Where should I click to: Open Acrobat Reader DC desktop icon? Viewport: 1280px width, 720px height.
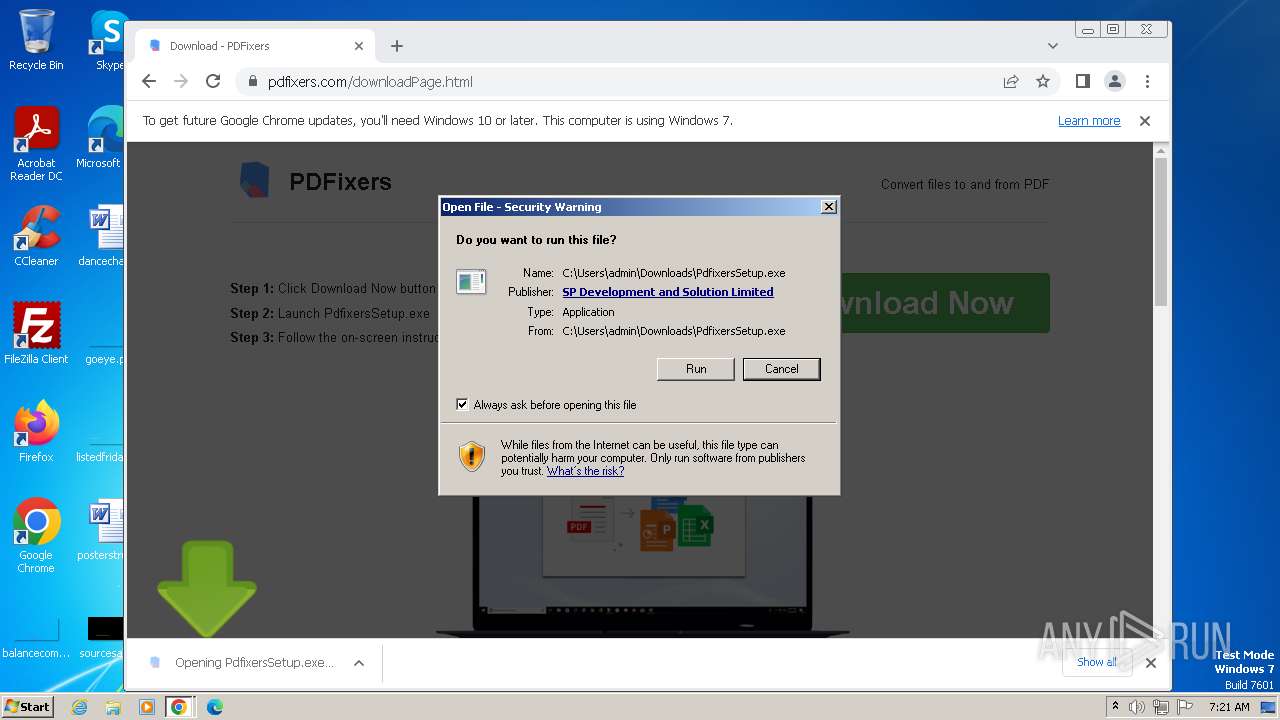[36, 144]
